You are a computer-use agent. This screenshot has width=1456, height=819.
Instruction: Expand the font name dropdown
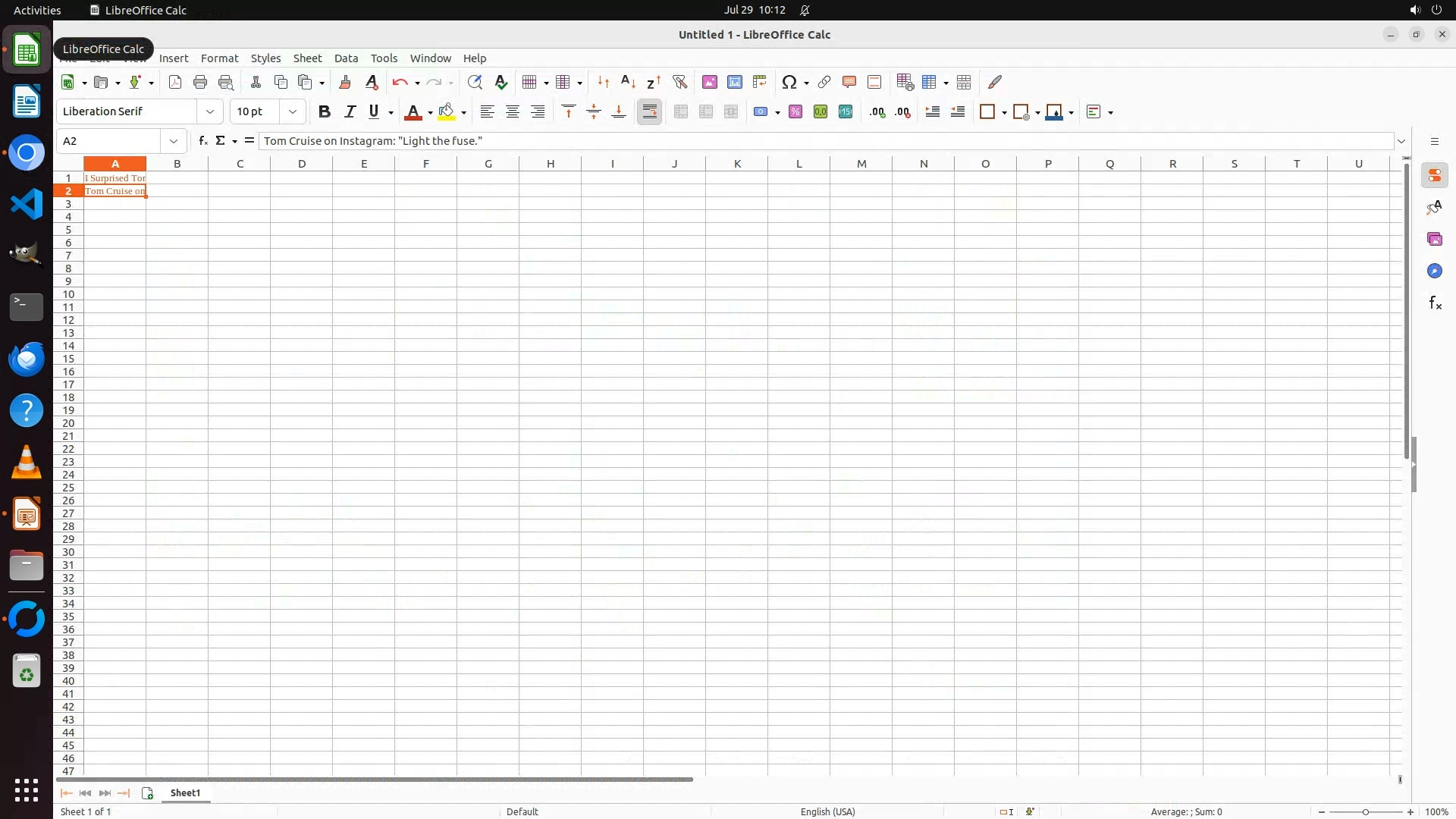(x=210, y=111)
